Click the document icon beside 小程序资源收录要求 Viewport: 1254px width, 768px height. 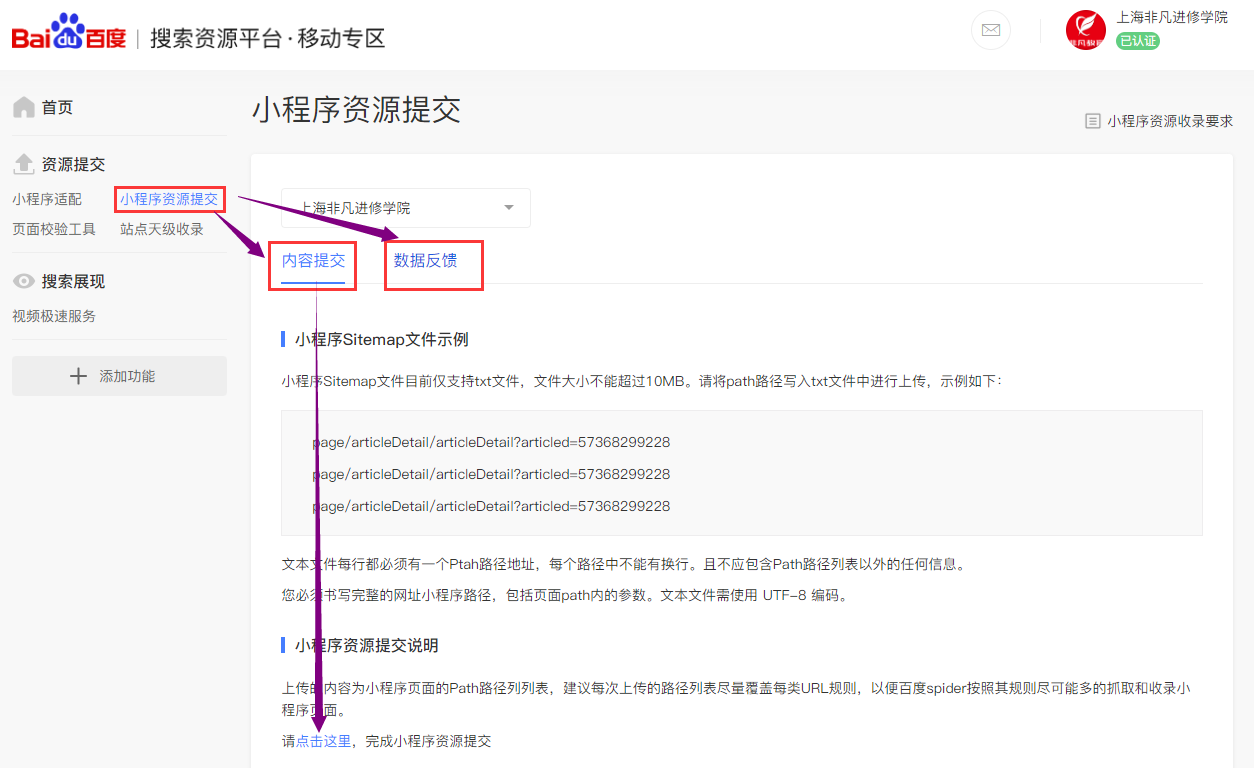click(1093, 121)
